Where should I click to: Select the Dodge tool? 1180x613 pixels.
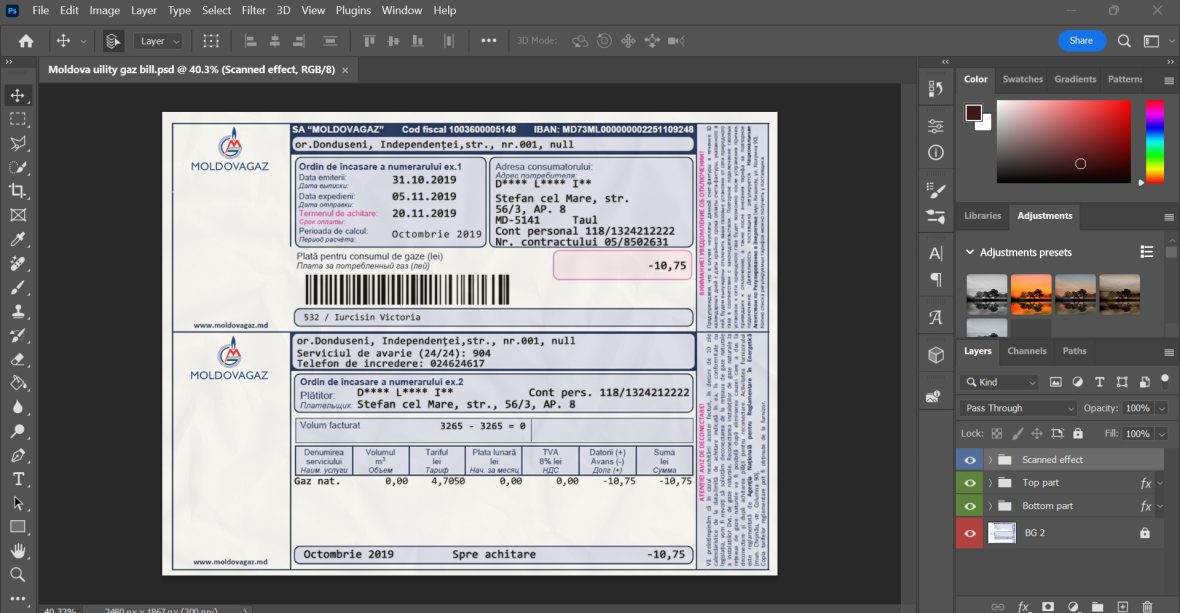[x=17, y=431]
